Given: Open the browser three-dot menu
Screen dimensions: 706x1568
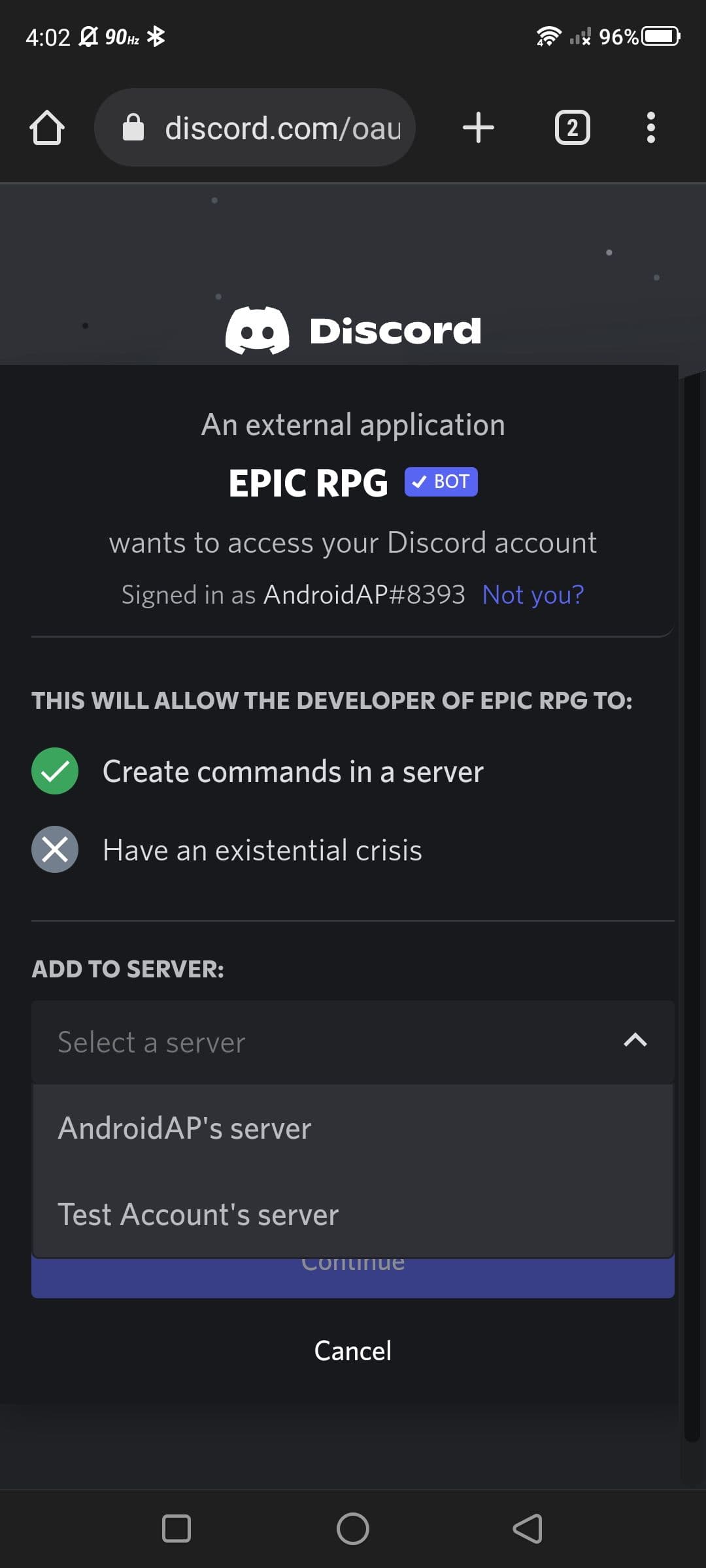Looking at the screenshot, I should 650,127.
